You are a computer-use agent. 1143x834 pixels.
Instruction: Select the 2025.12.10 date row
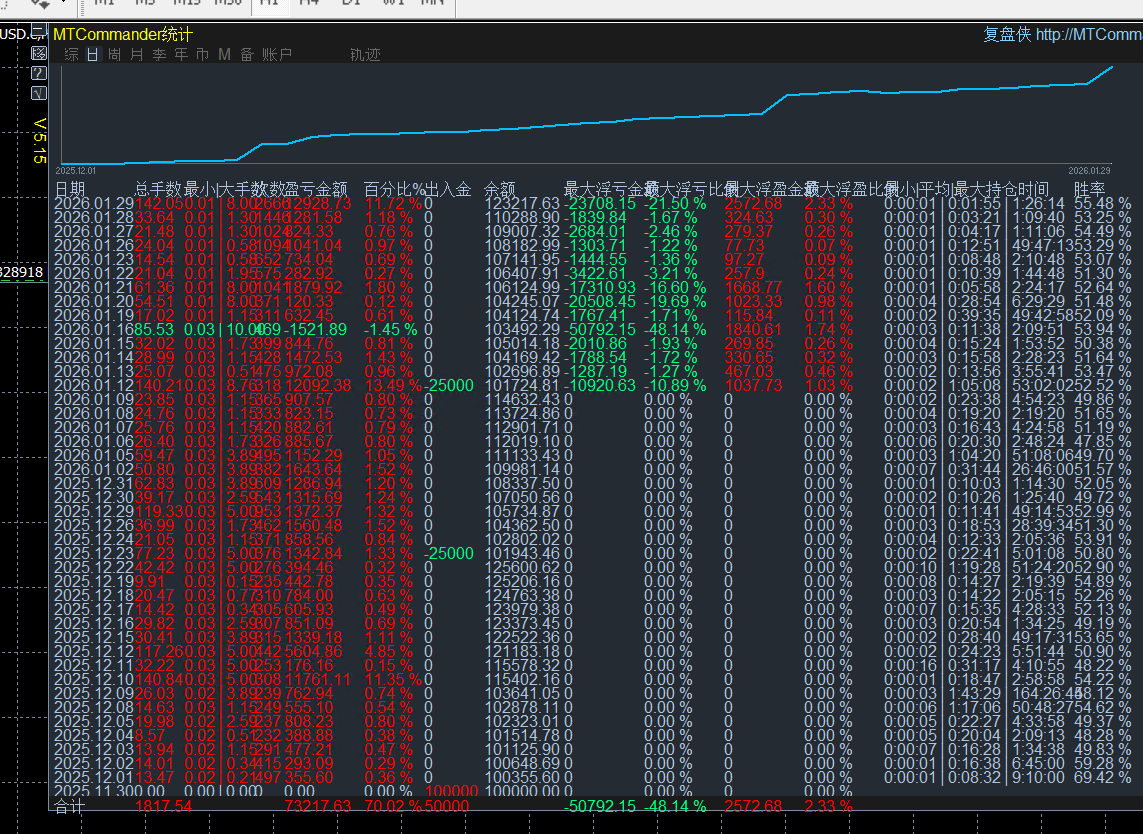(x=94, y=679)
